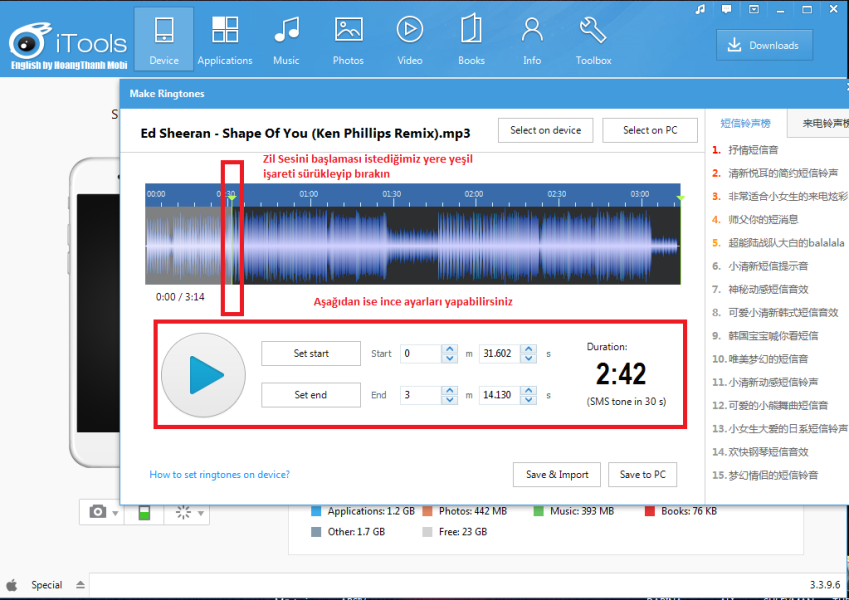The width and height of the screenshot is (849, 600).
Task: Open the title bar dropdown menu icon
Action: tap(752, 9)
